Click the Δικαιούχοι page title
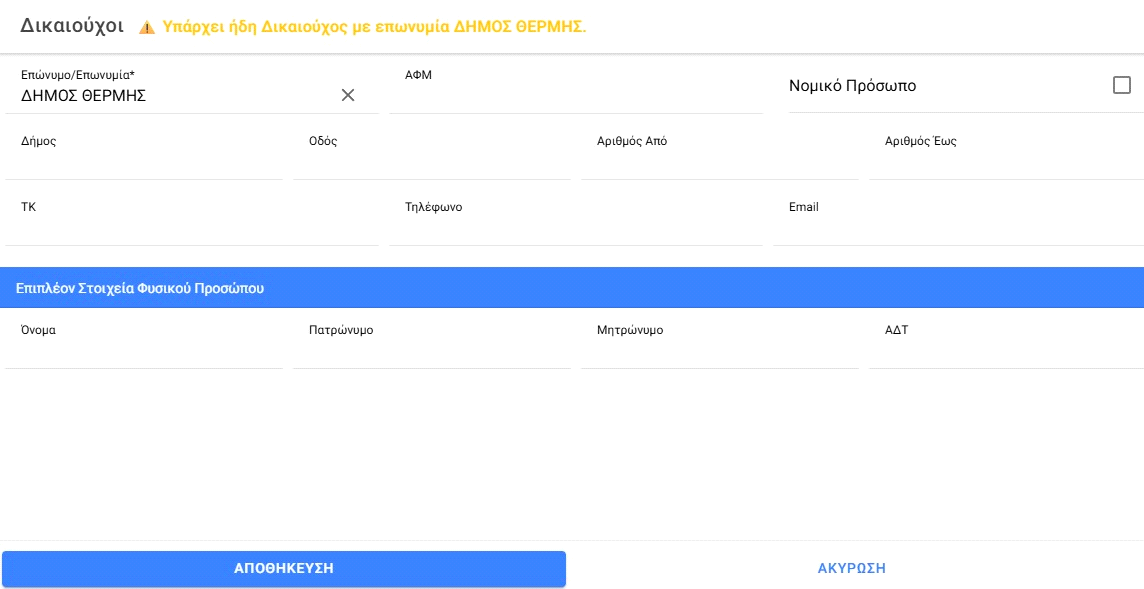The height and width of the screenshot is (589, 1144). (x=72, y=27)
